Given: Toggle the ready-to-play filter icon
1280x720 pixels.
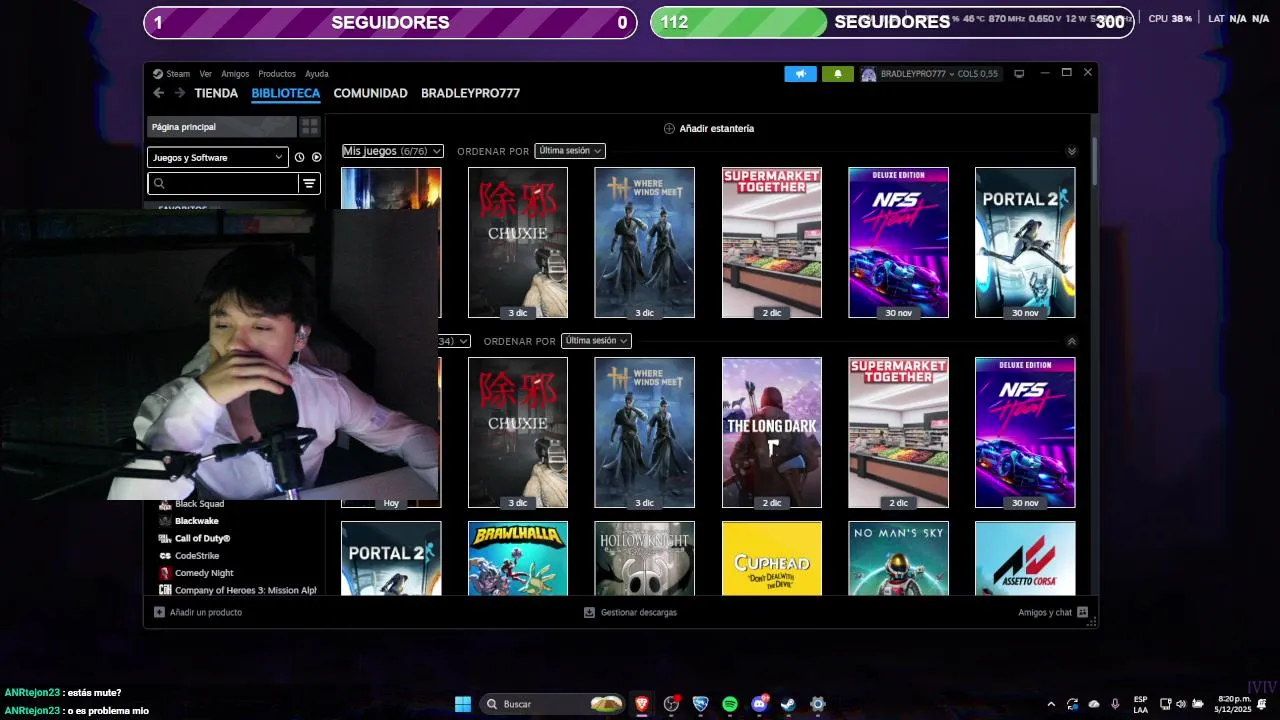Looking at the screenshot, I should coord(316,157).
